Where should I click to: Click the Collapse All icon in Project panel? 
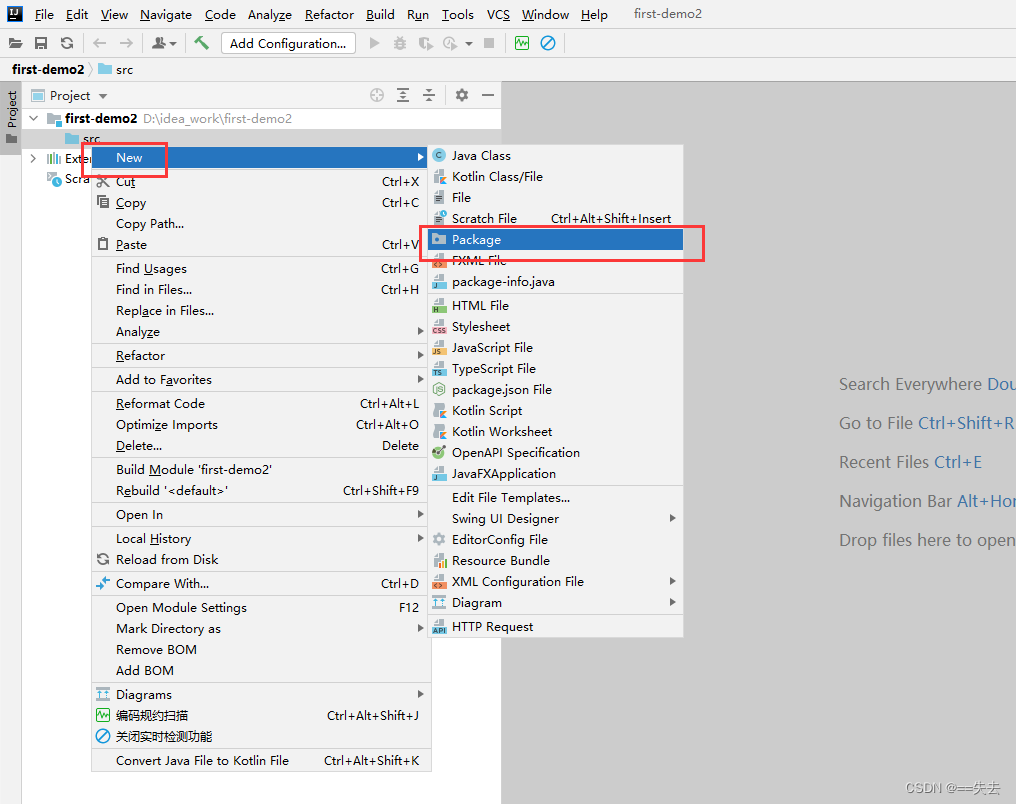(429, 95)
